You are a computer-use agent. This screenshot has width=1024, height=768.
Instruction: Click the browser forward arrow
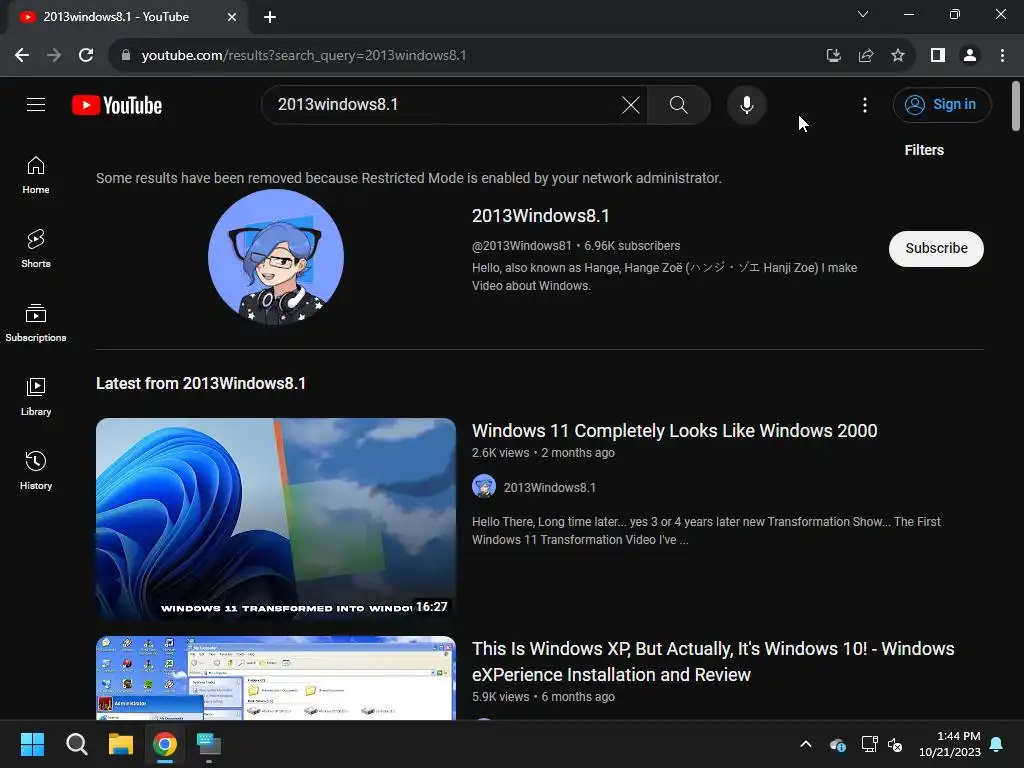click(54, 56)
